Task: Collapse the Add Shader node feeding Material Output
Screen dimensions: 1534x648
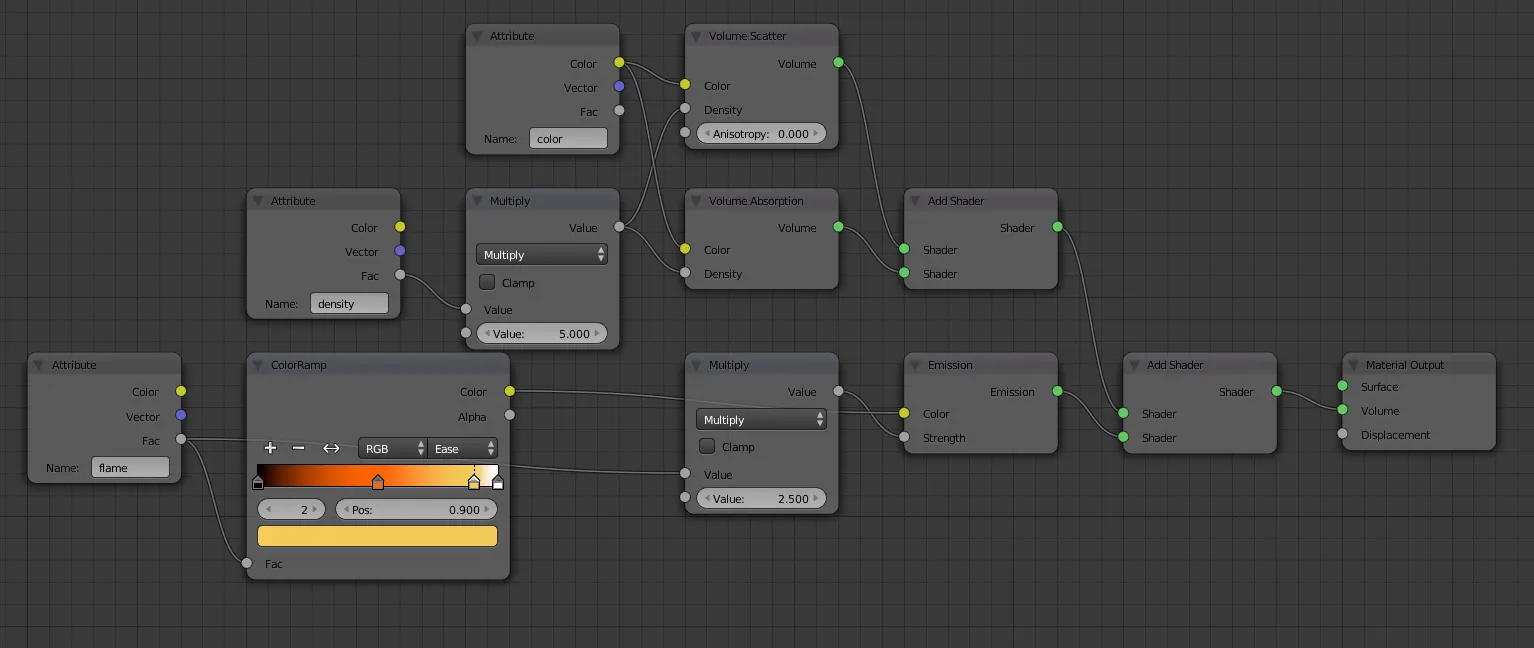Action: (1134, 365)
